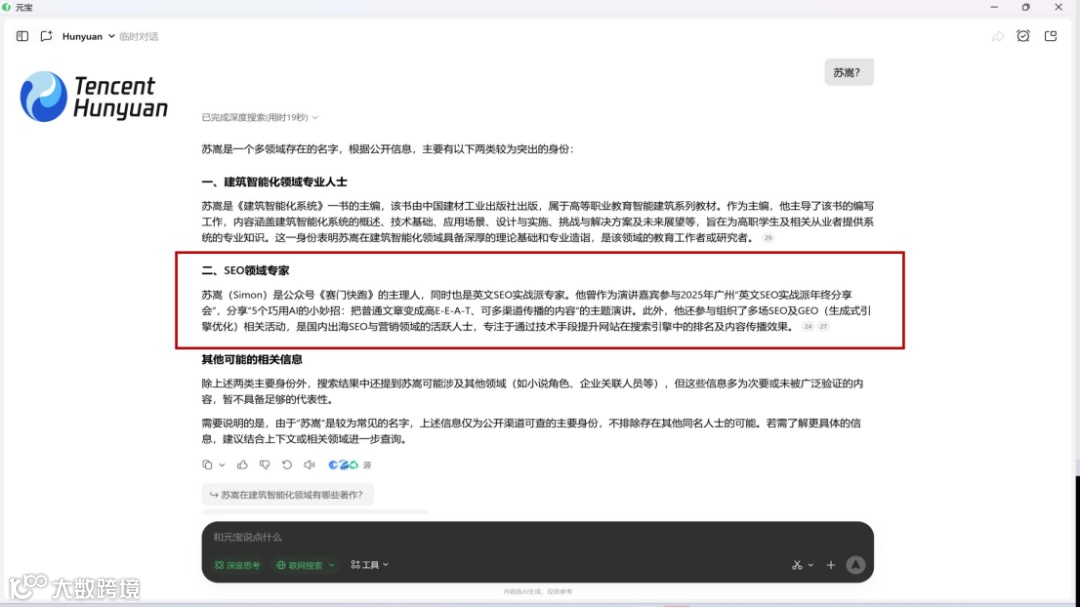Click the open-in-new-window icon at top right

(x=1050, y=36)
